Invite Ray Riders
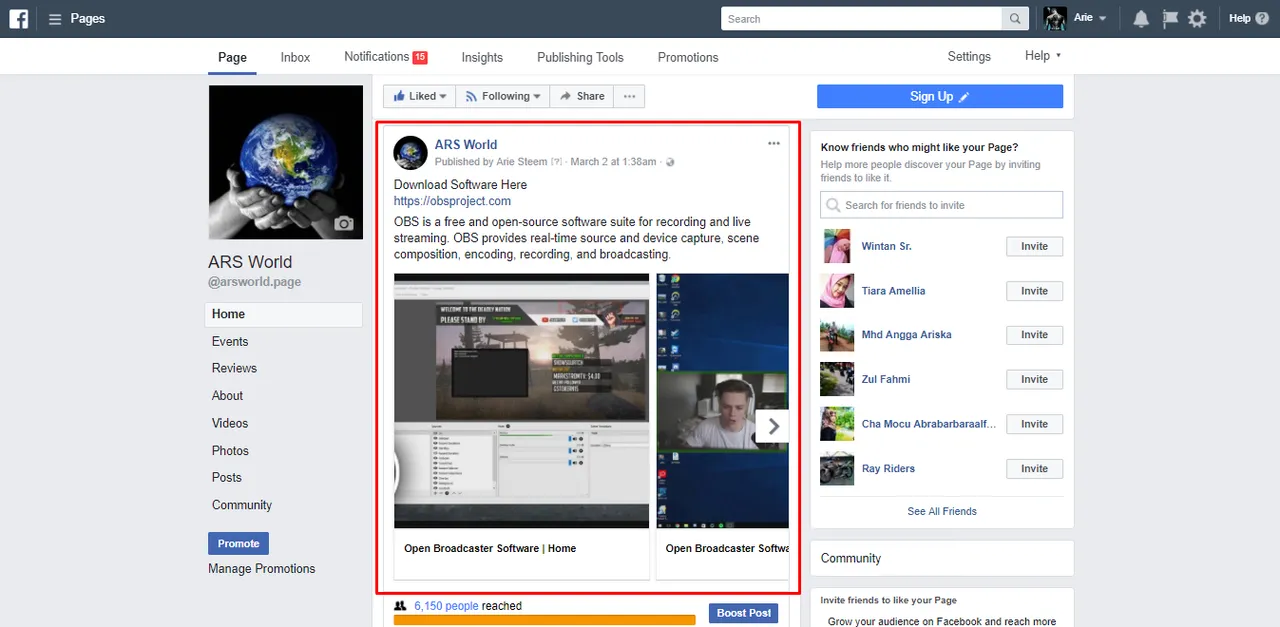The width and height of the screenshot is (1280, 627). 1034,468
